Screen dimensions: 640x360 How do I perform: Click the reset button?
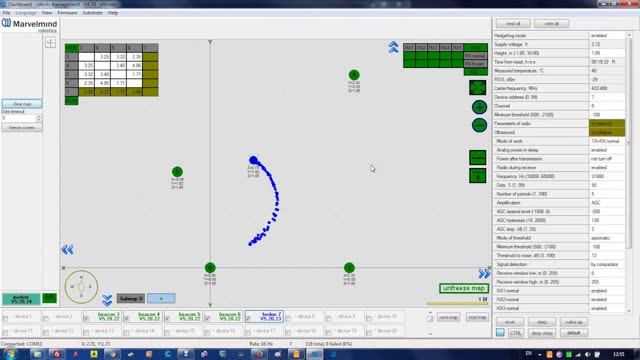[509, 322]
